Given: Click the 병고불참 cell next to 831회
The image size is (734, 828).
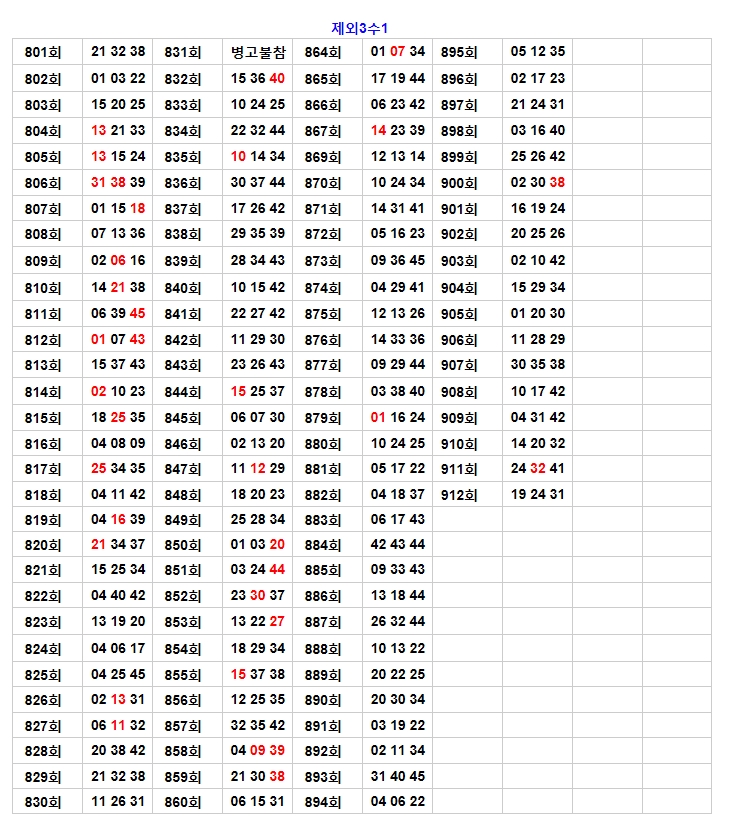Looking at the screenshot, I should pos(257,52).
